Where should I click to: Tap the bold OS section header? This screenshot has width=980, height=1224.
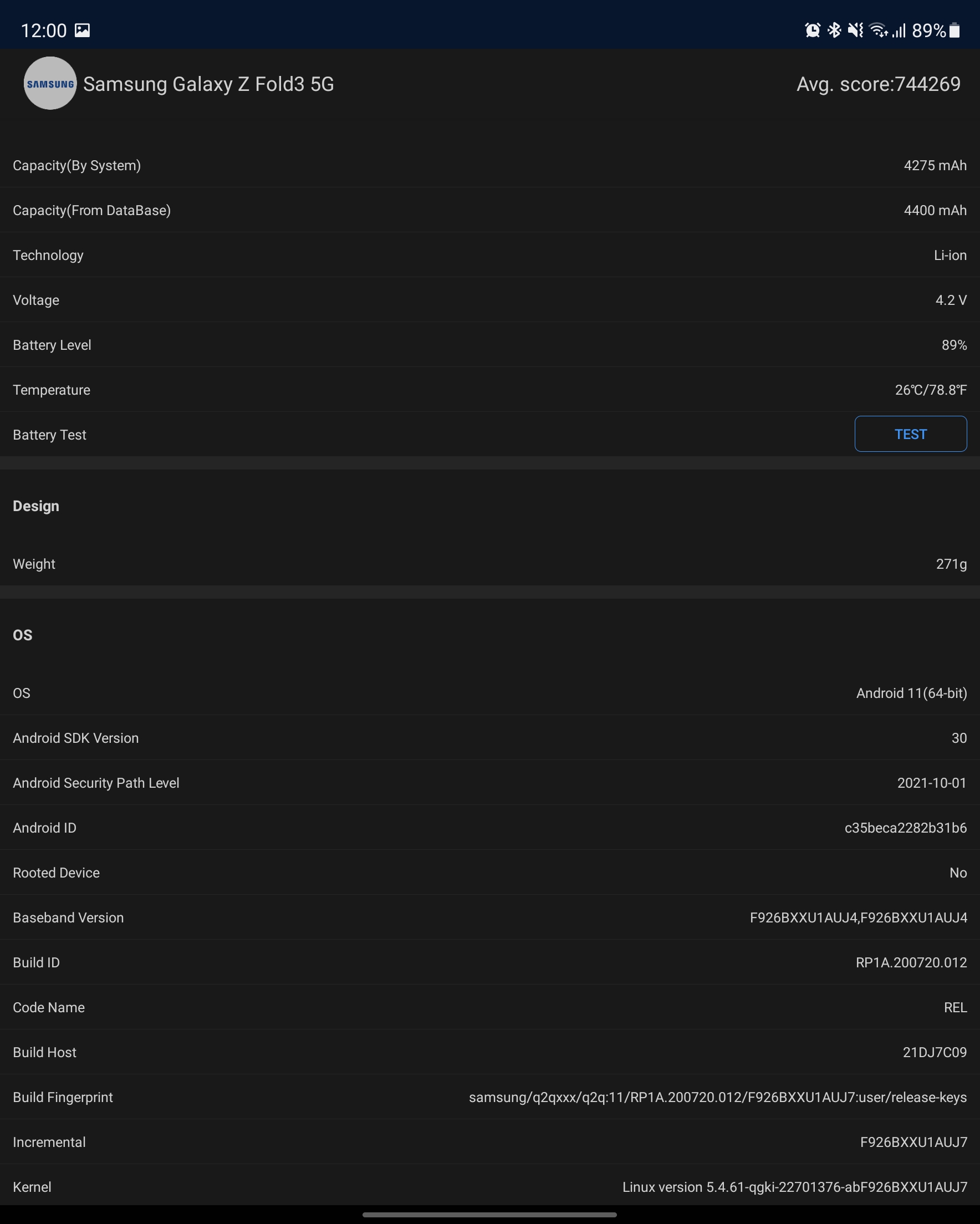point(23,635)
